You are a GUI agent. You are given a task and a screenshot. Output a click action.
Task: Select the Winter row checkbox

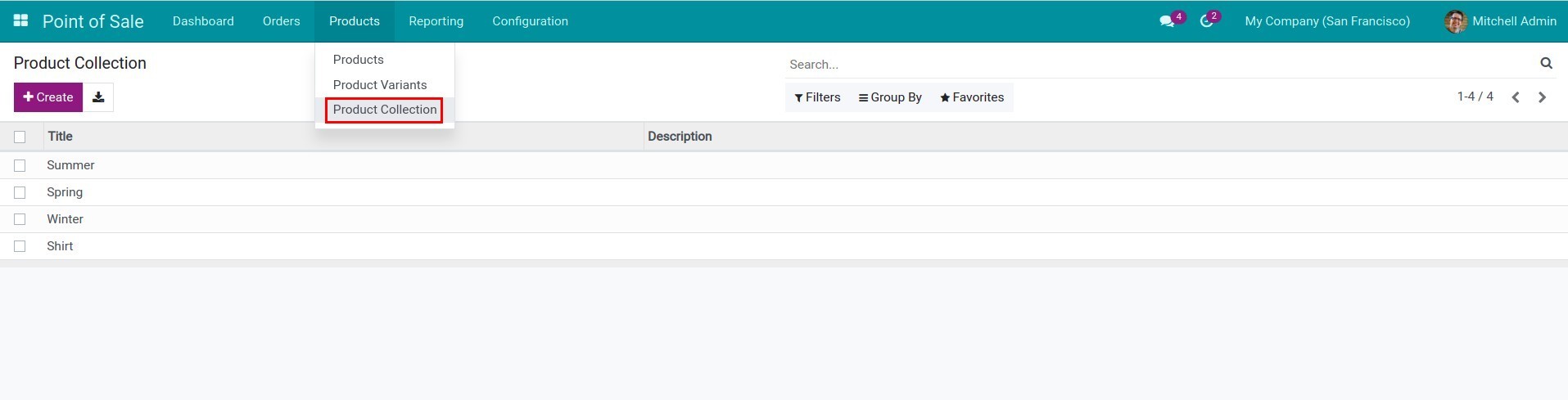point(20,219)
